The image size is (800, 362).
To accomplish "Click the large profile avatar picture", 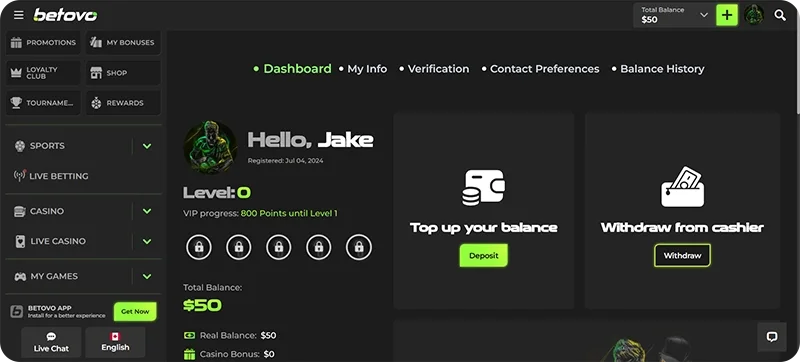I will click(210, 147).
